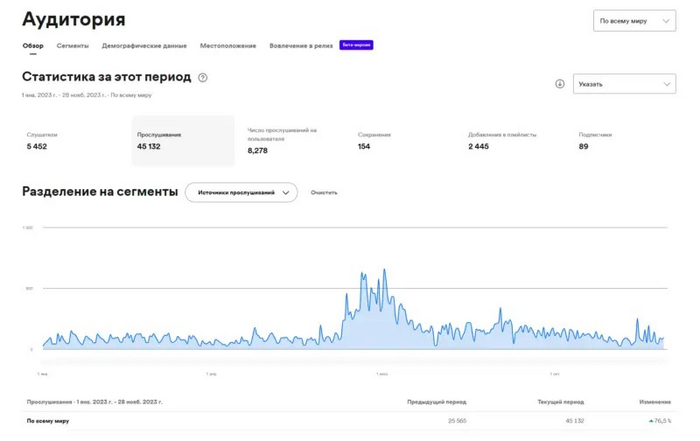
Task: Click the green change arrow by 76,5 %
Action: [650, 421]
